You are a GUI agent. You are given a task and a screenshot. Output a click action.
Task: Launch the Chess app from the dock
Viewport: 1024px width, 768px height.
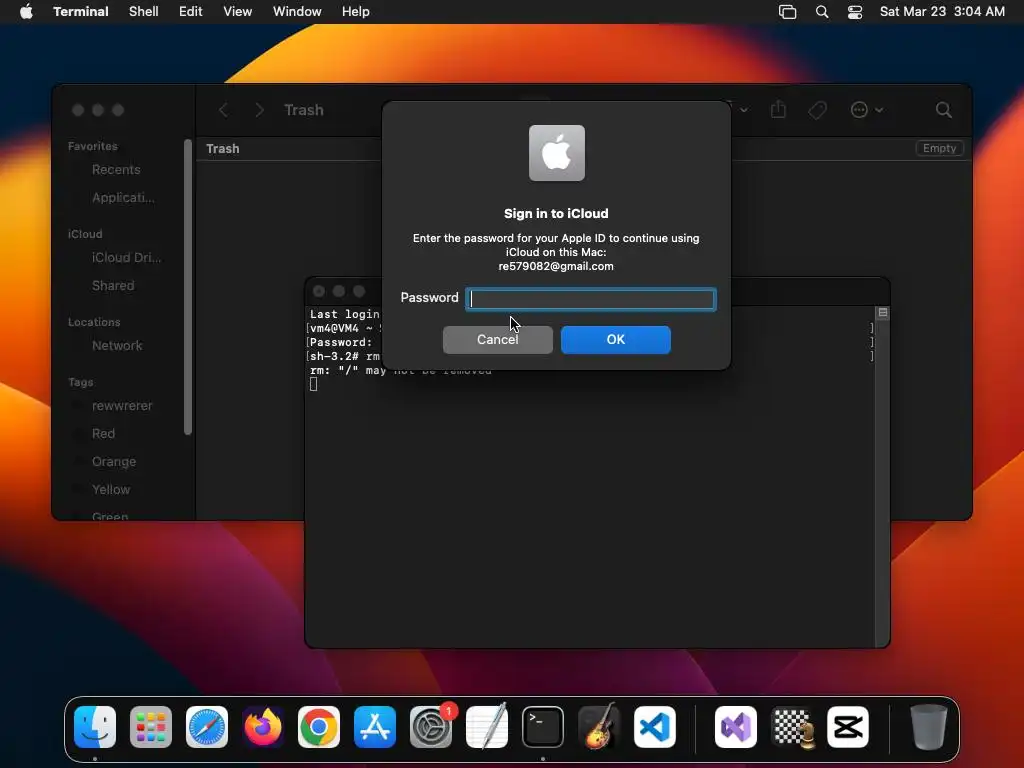(x=792, y=727)
